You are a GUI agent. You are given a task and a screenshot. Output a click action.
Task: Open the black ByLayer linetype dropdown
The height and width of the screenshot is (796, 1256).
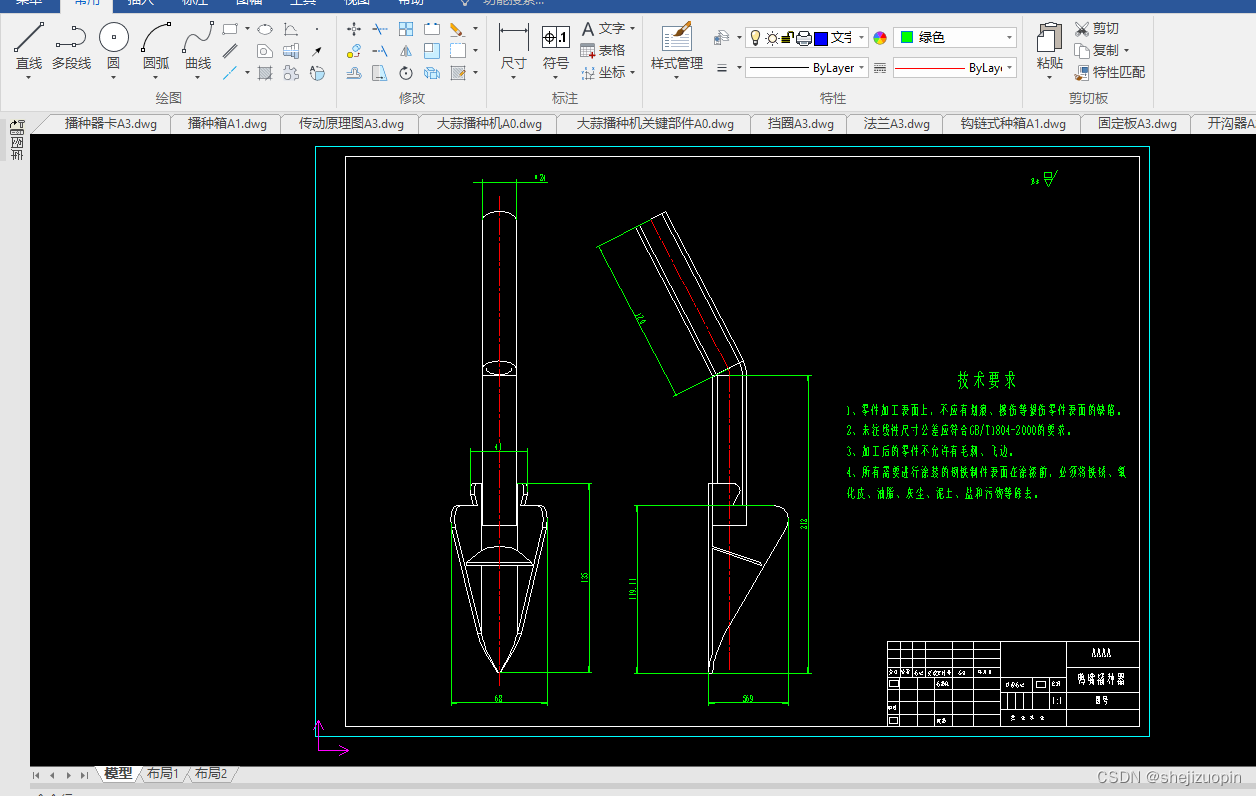[x=862, y=68]
